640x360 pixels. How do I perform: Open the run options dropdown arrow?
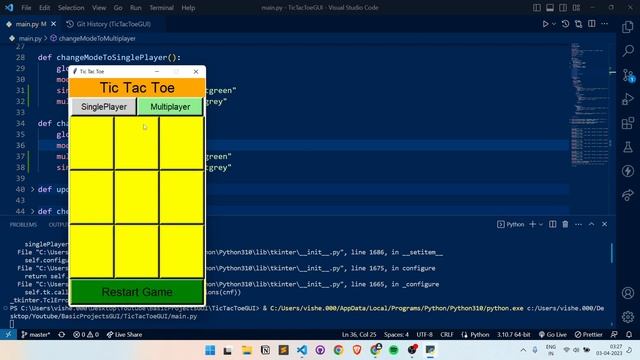(554, 24)
